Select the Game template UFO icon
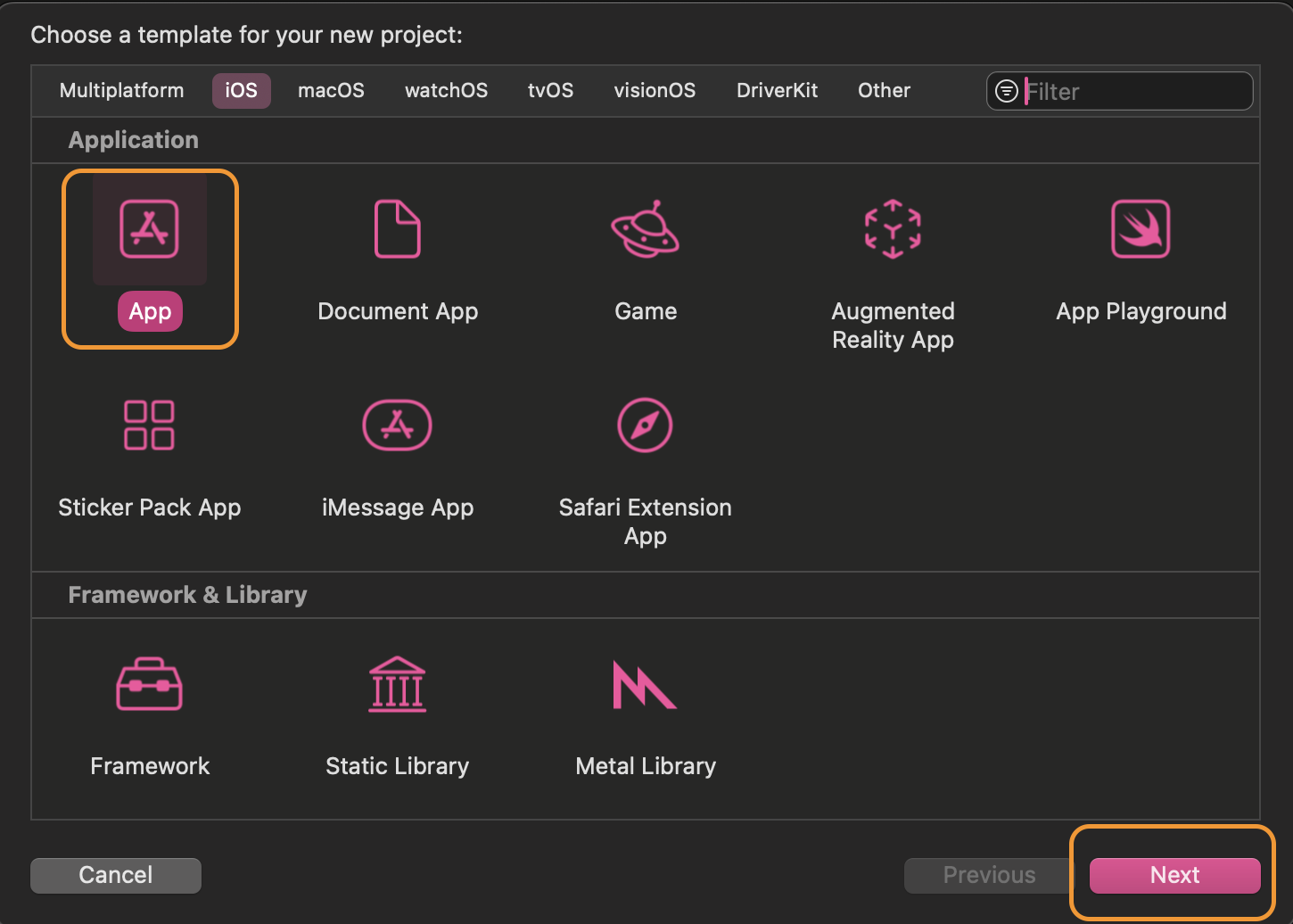The height and width of the screenshot is (924, 1293). pos(645,229)
